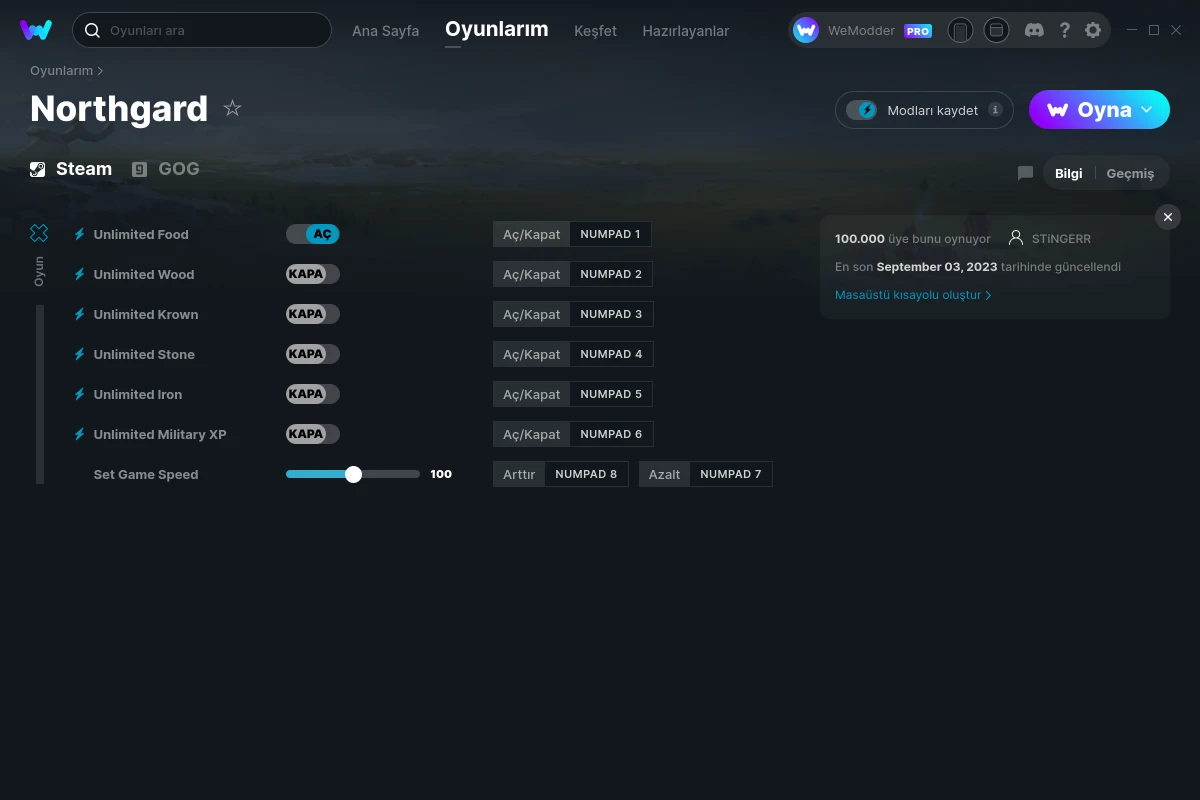Expand the Oyna button dropdown arrow
This screenshot has height=800, width=1200.
(1147, 109)
